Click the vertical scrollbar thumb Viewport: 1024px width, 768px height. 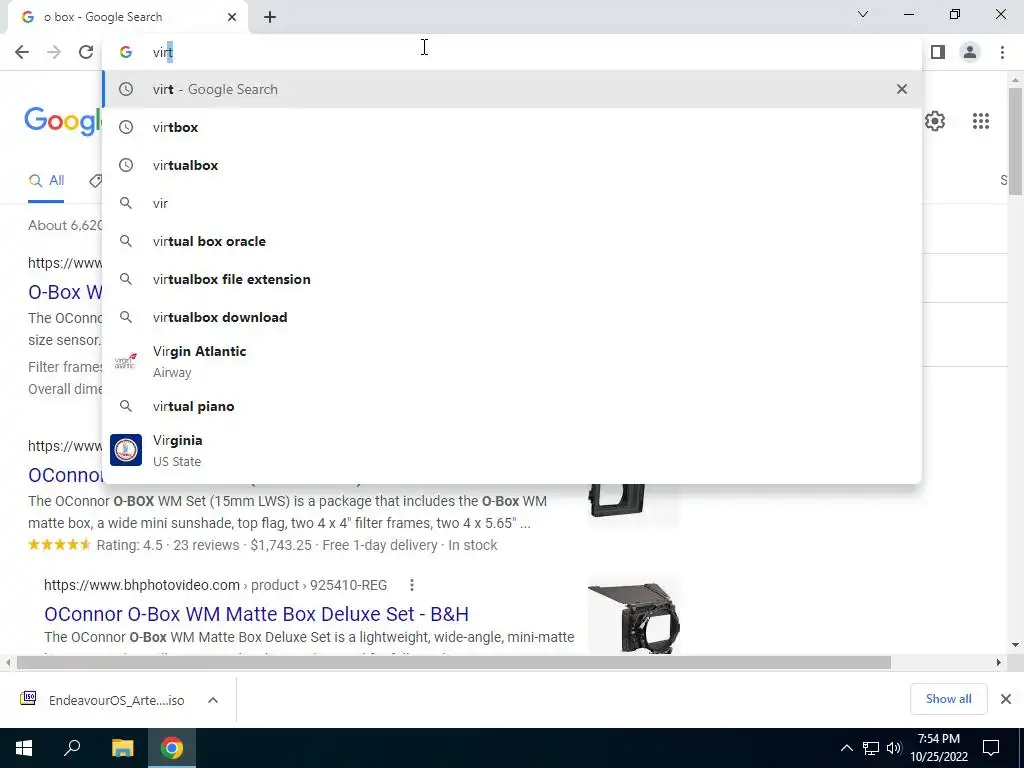pyautogui.click(x=1015, y=141)
